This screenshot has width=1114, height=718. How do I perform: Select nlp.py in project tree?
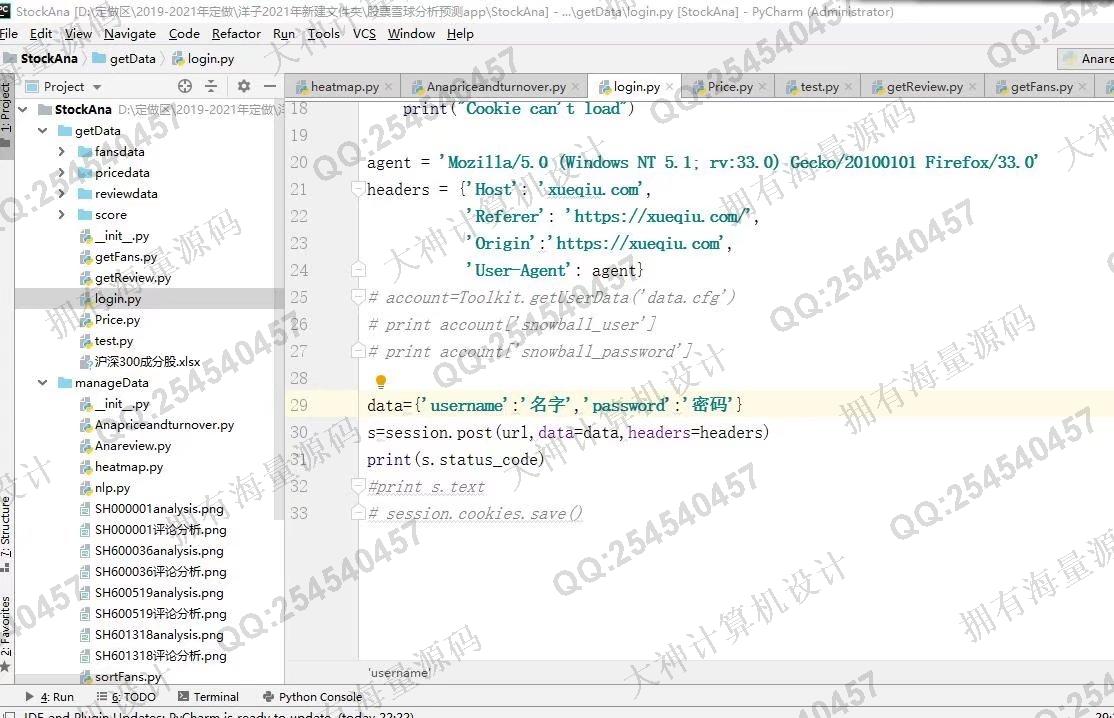(x=112, y=488)
